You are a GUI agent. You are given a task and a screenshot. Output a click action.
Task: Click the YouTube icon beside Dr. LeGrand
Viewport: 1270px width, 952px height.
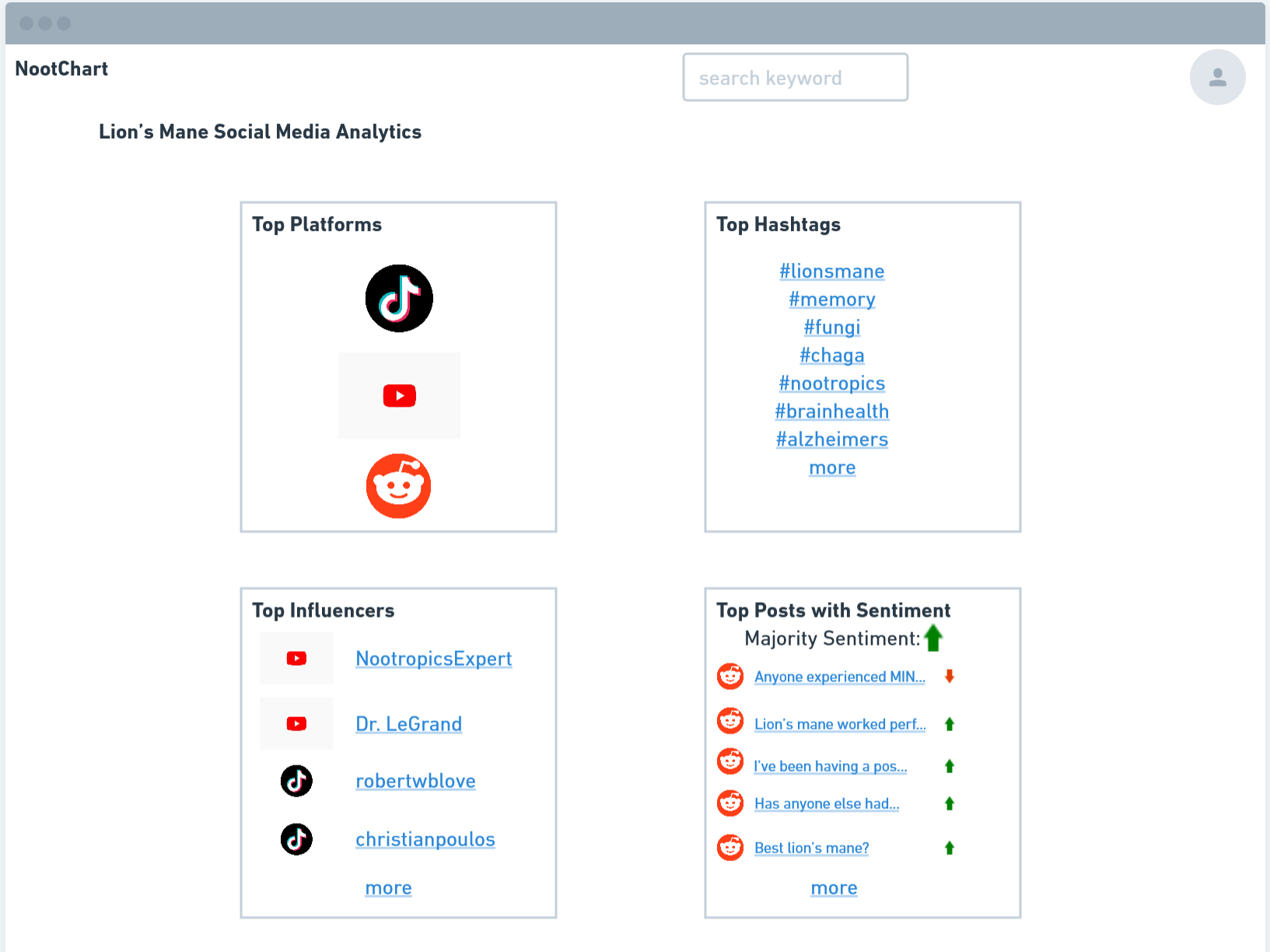296,724
